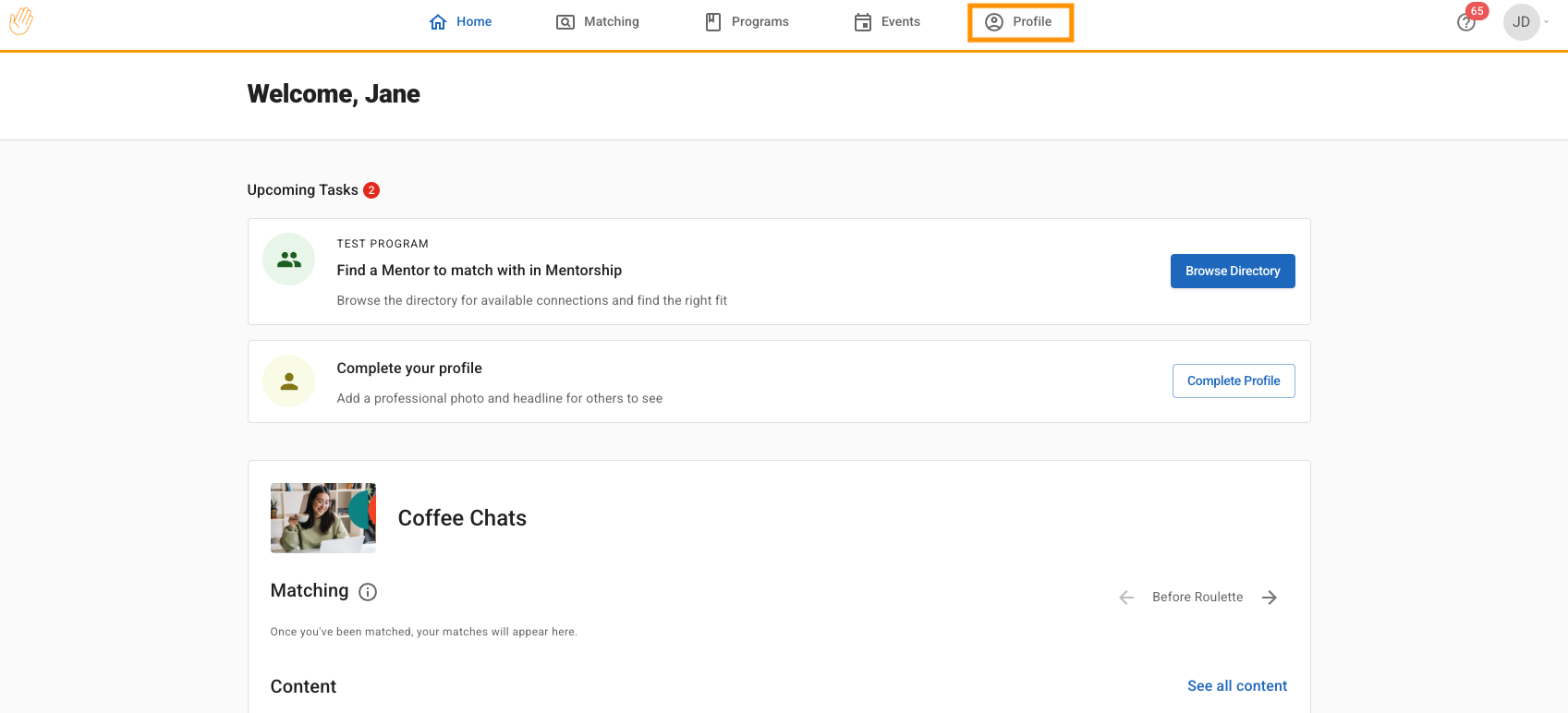Expand the JD account dropdown arrow
The height and width of the screenshot is (713, 1568).
[x=1547, y=22]
